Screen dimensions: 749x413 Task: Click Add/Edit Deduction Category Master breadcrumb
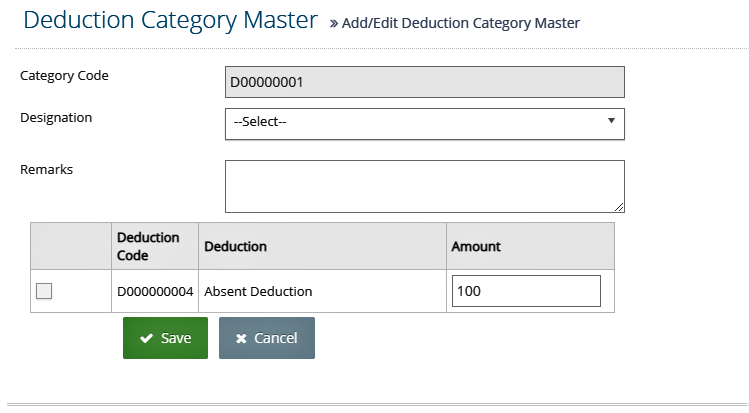(460, 23)
